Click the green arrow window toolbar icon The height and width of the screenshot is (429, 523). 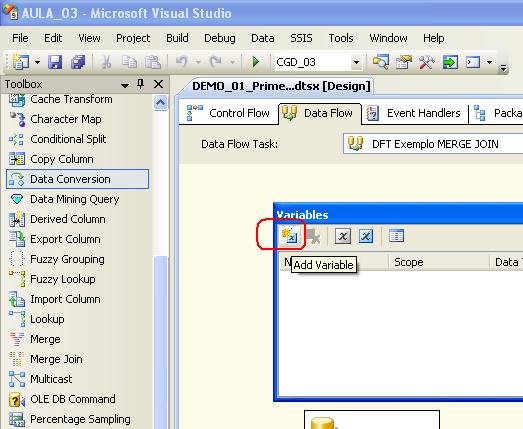coord(450,62)
